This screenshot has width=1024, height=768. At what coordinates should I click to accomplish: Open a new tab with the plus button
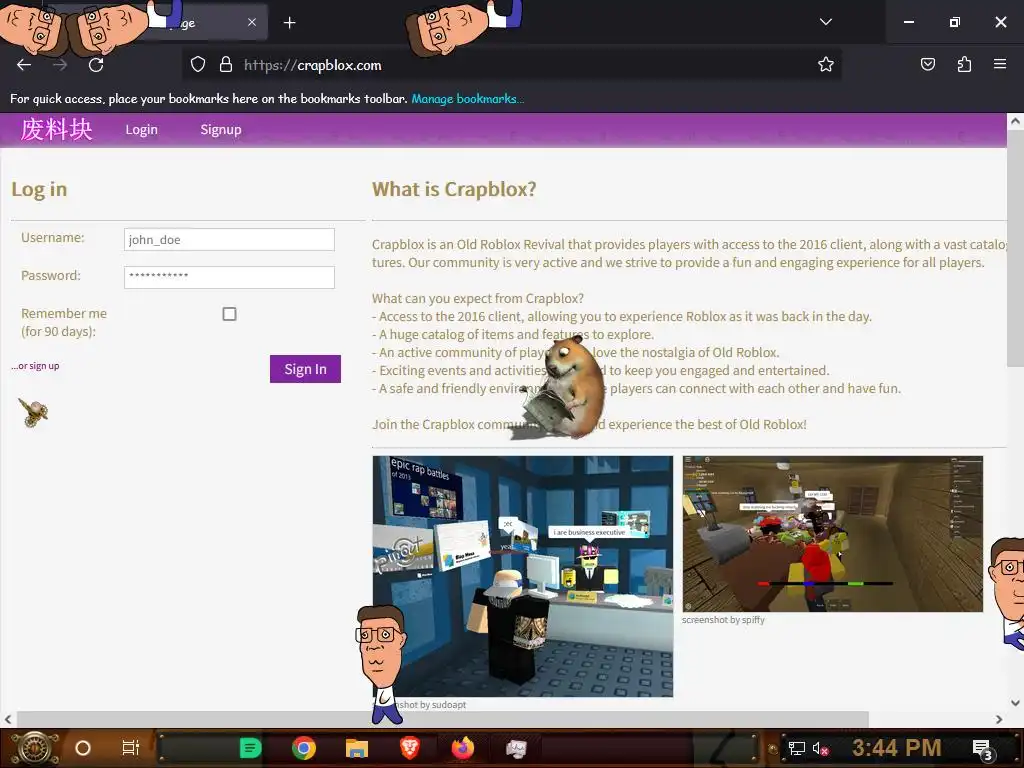289,23
